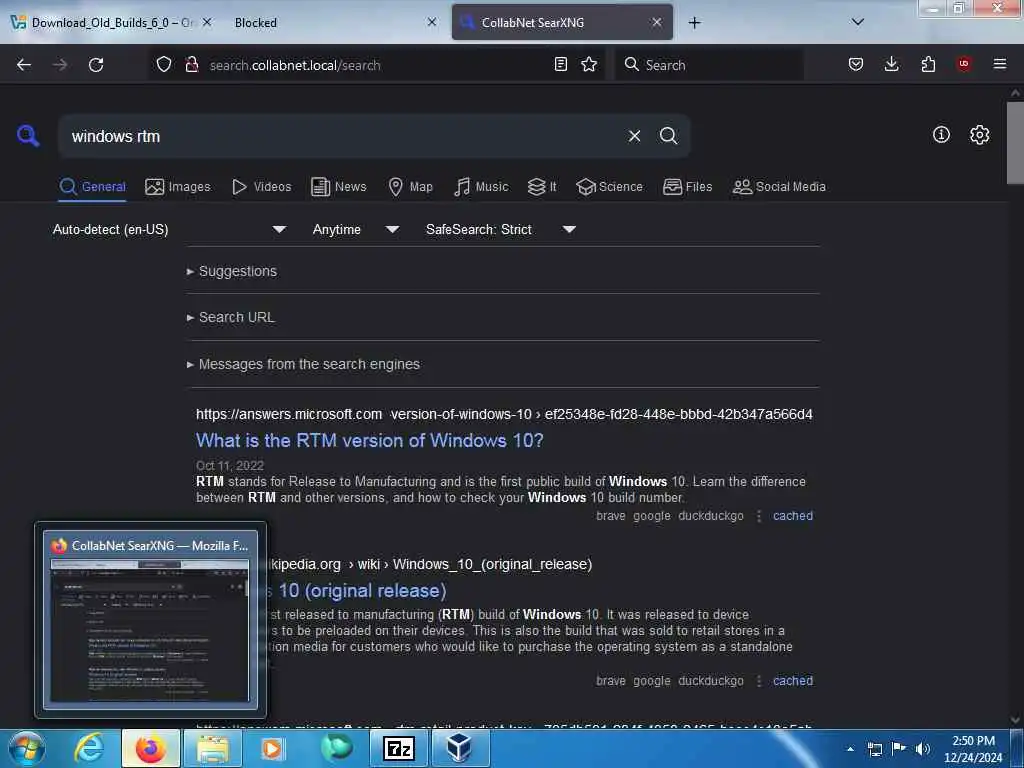Screen dimensions: 1024x768
Task: Open the Auto-detect (en-US) language dropdown
Action: tap(169, 229)
